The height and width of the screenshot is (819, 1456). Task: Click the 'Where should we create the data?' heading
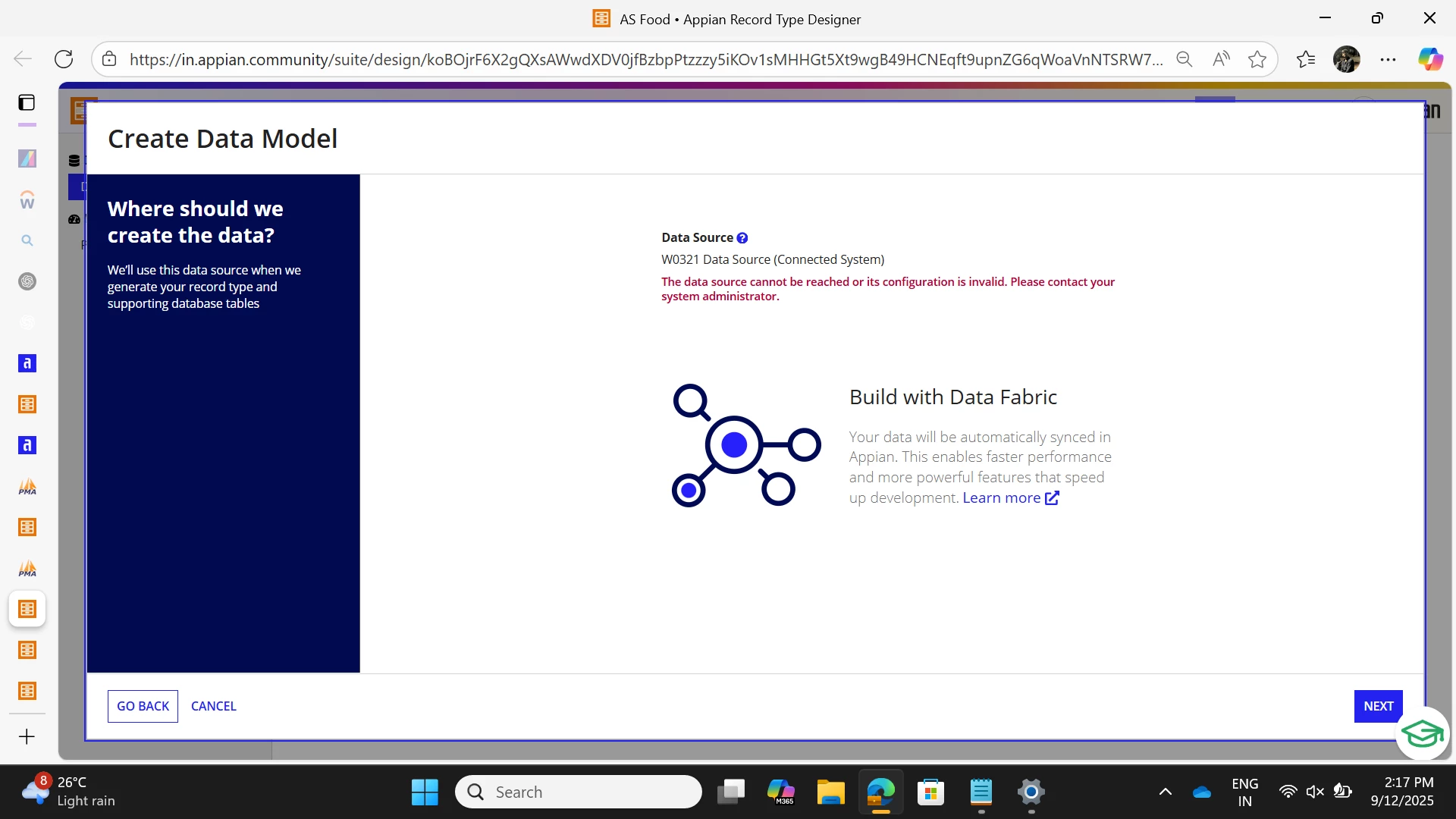[196, 222]
